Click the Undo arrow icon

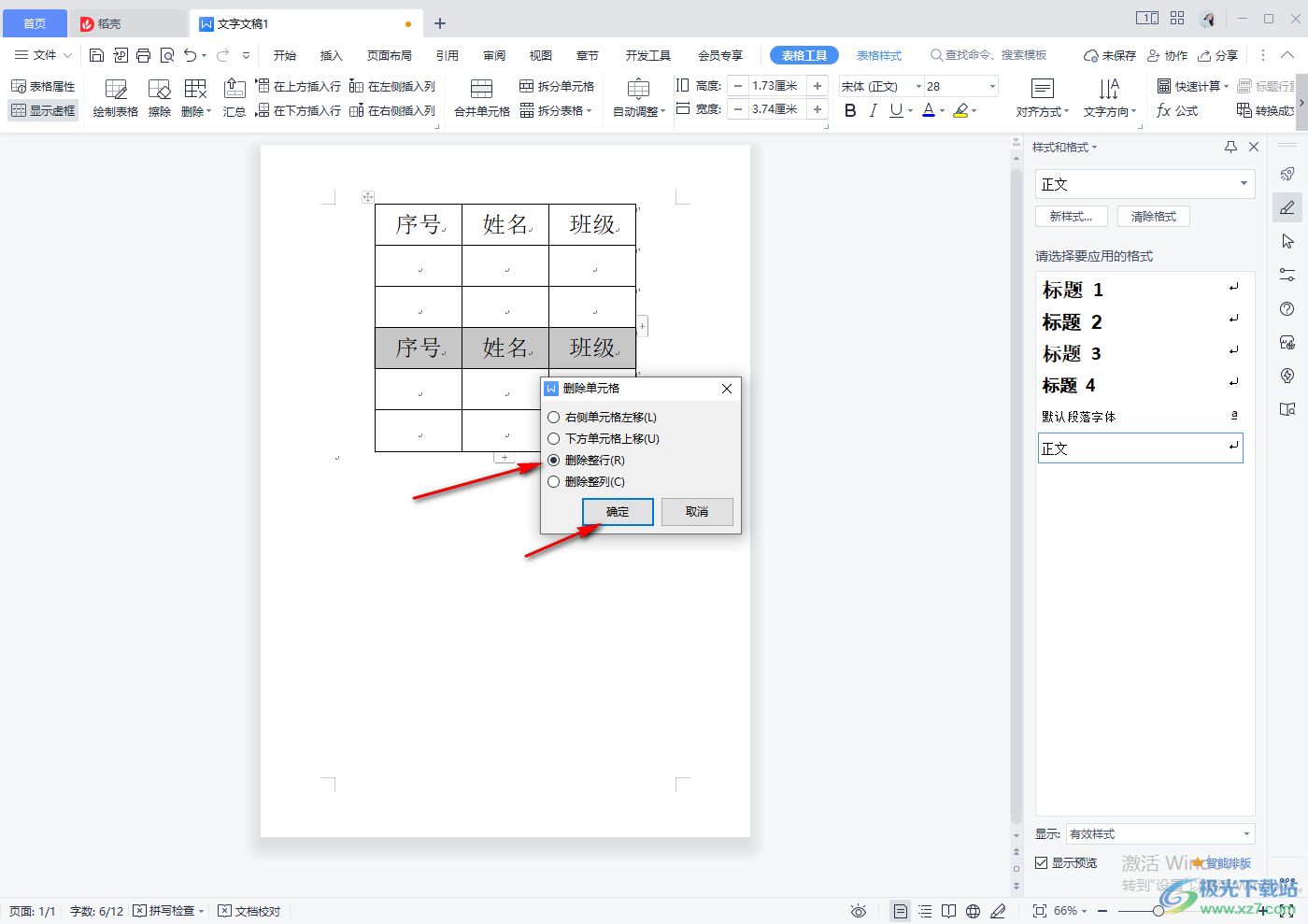[x=191, y=55]
